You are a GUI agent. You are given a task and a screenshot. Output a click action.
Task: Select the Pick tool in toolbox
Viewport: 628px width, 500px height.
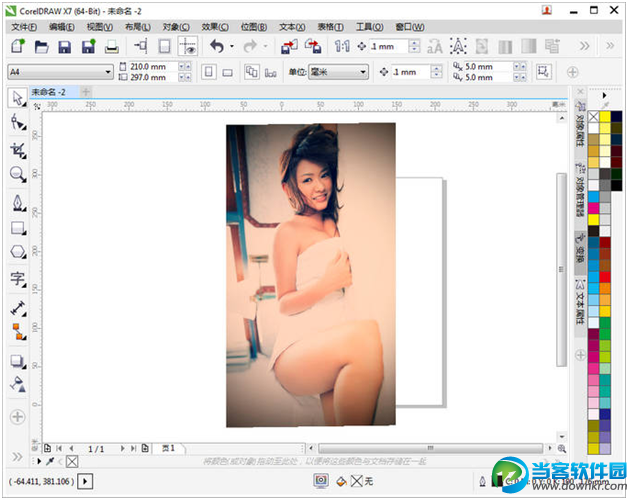(x=17, y=97)
